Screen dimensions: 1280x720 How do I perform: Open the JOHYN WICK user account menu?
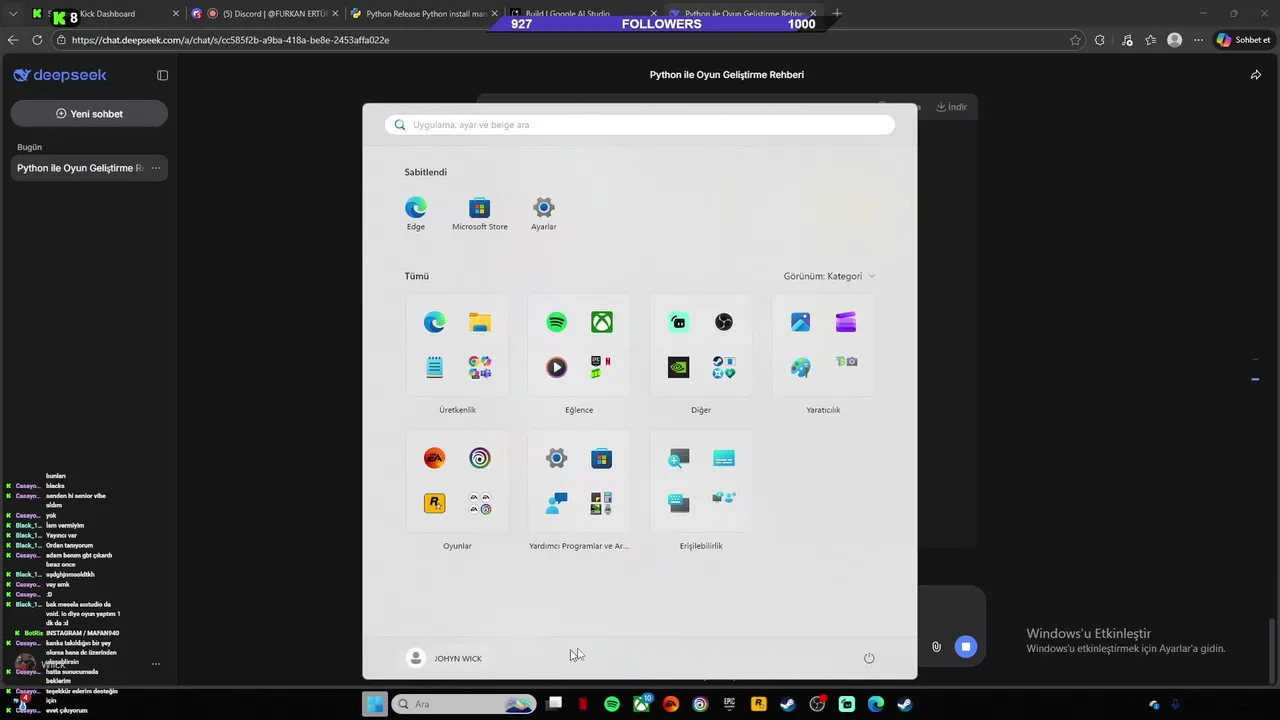click(x=445, y=658)
